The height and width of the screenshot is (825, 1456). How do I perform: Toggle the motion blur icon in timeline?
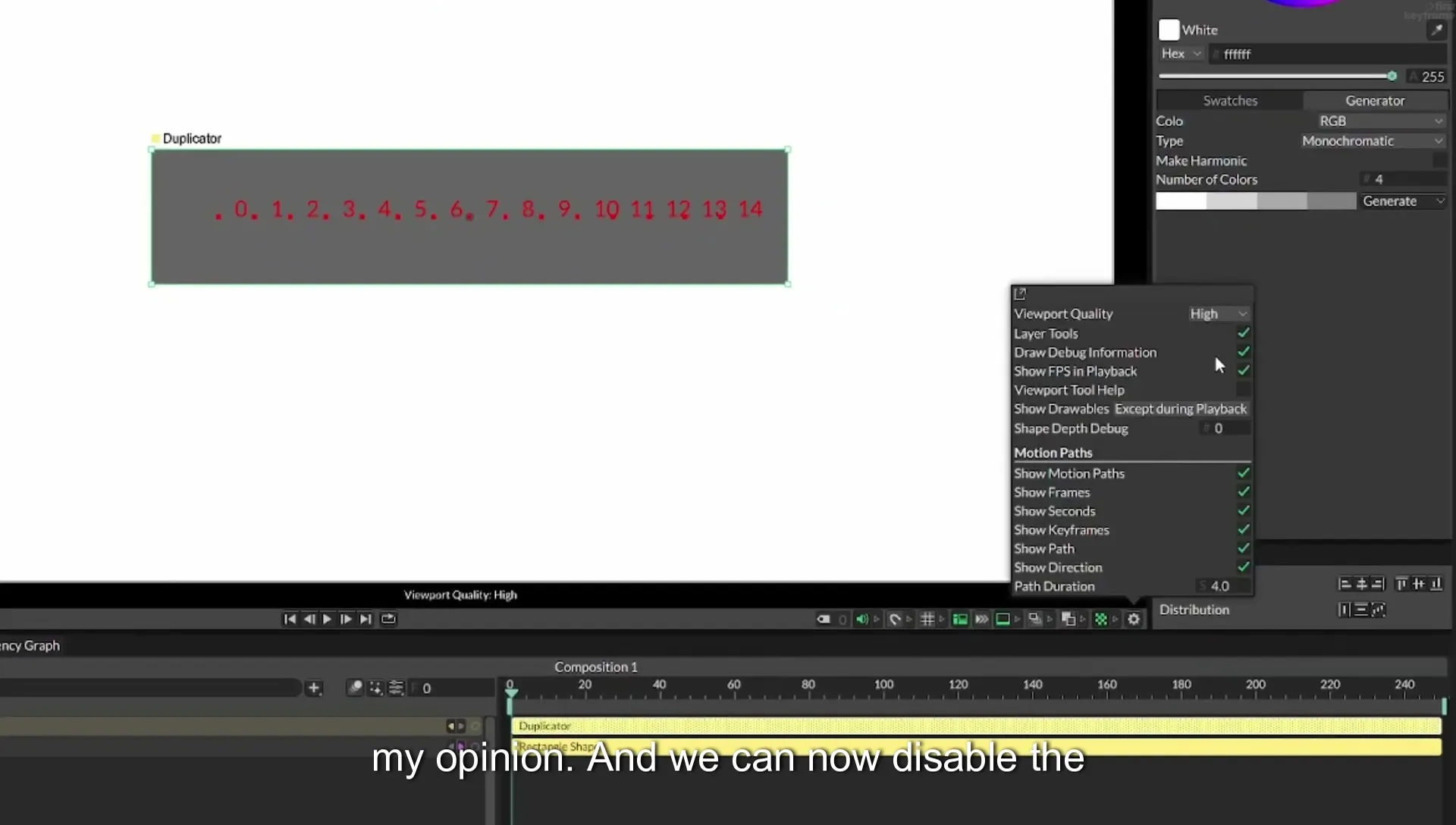click(355, 688)
